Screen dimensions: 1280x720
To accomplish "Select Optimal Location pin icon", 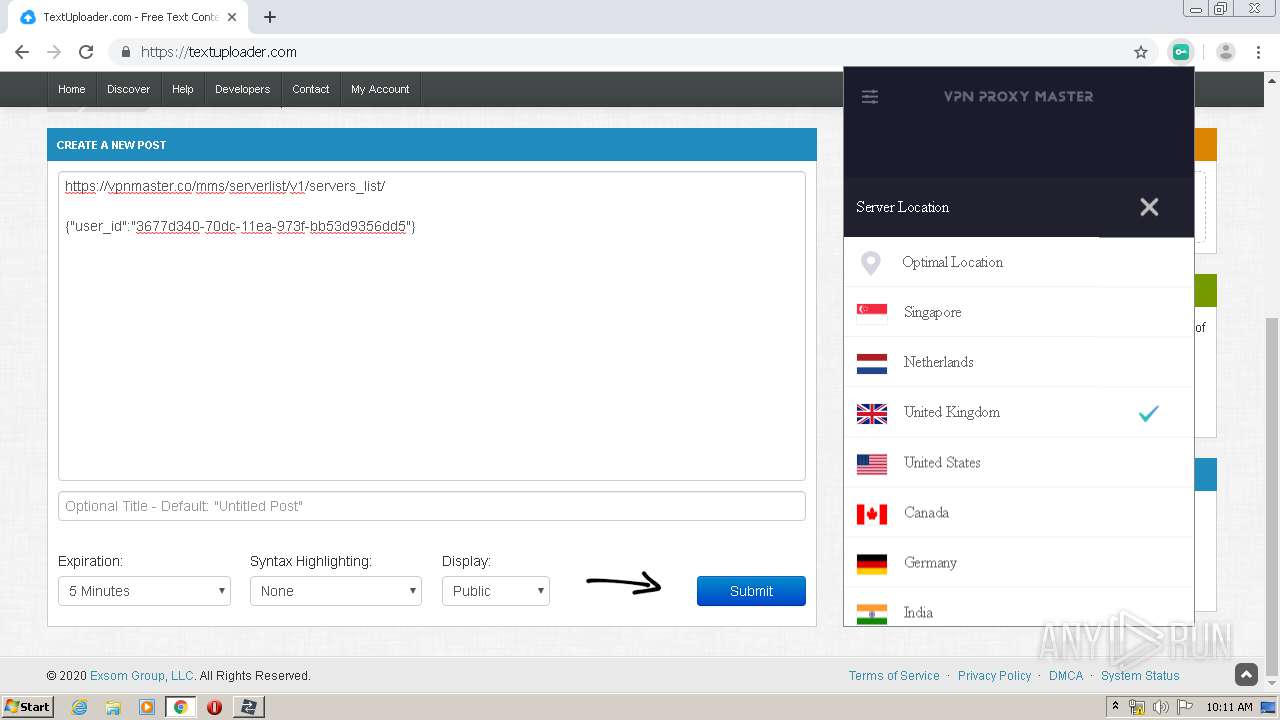I will (x=871, y=263).
